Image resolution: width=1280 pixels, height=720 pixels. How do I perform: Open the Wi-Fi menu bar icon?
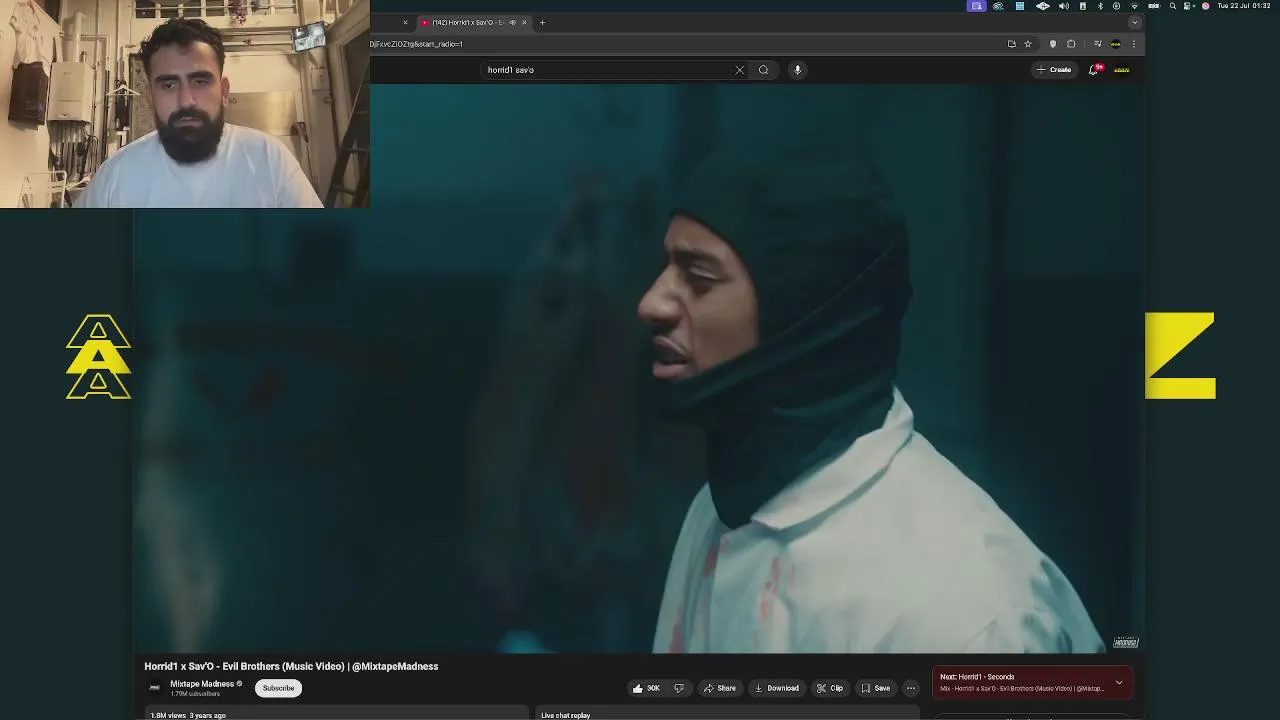point(1134,6)
